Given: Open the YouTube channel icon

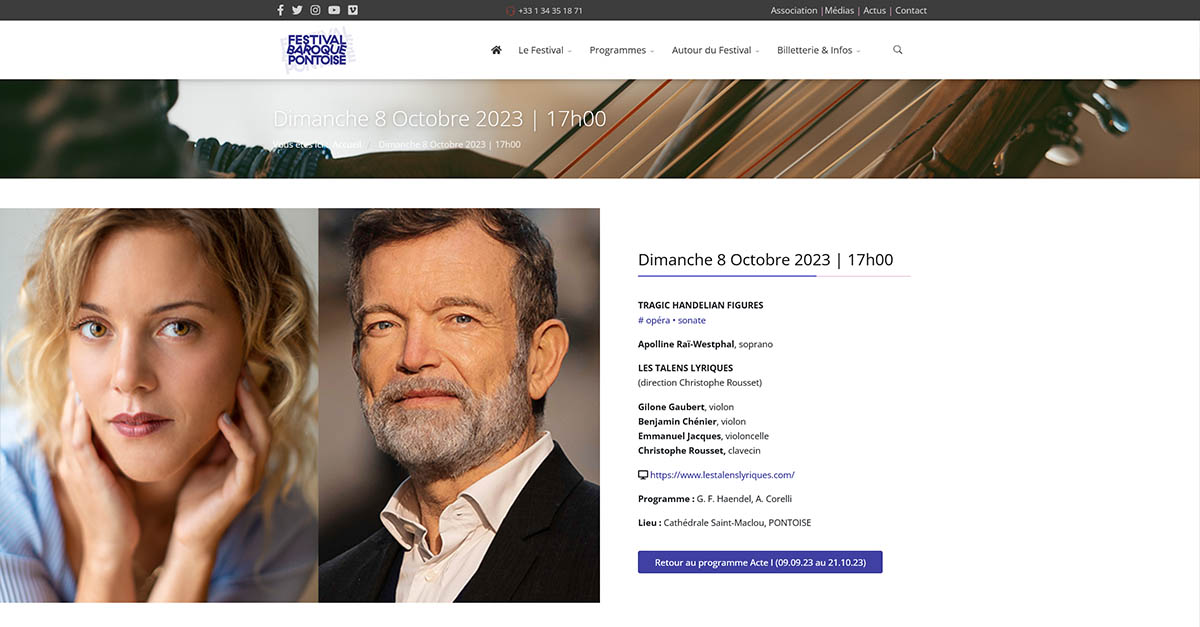Looking at the screenshot, I should click(x=333, y=9).
